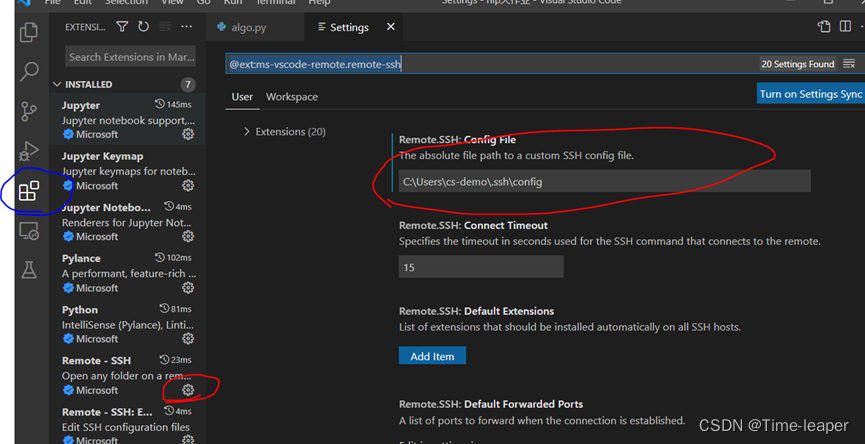Select the Jupyter Keymap extension entry
865x444 pixels.
127,170
